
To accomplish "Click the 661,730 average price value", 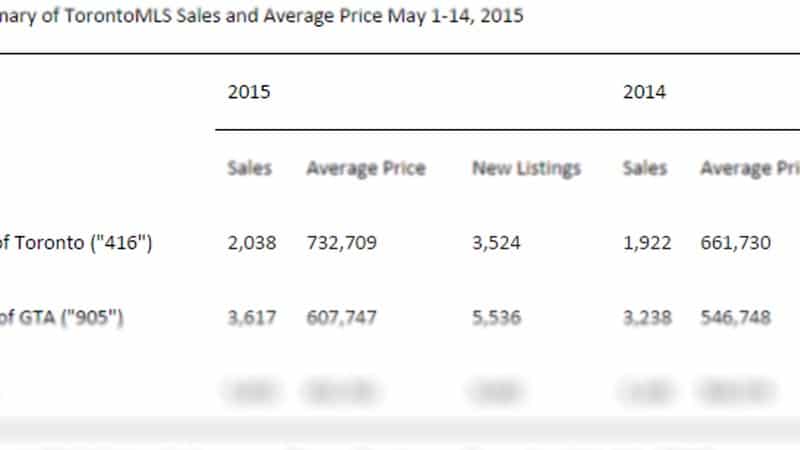I will [736, 243].
